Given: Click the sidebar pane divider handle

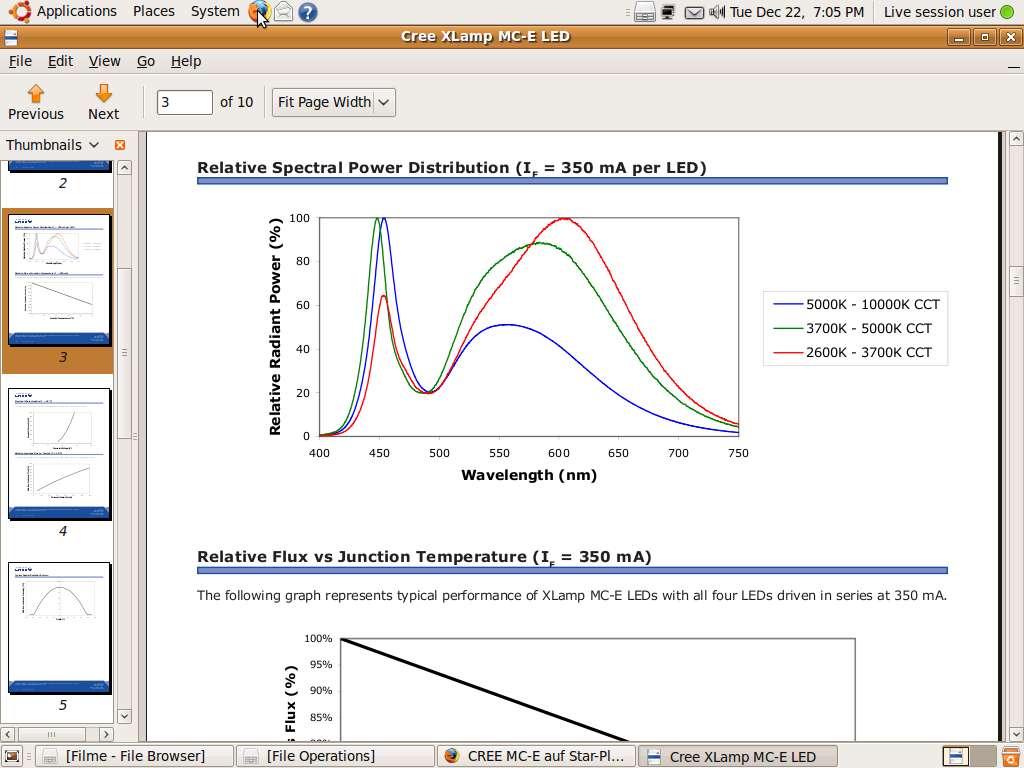Looking at the screenshot, I should click(x=135, y=436).
